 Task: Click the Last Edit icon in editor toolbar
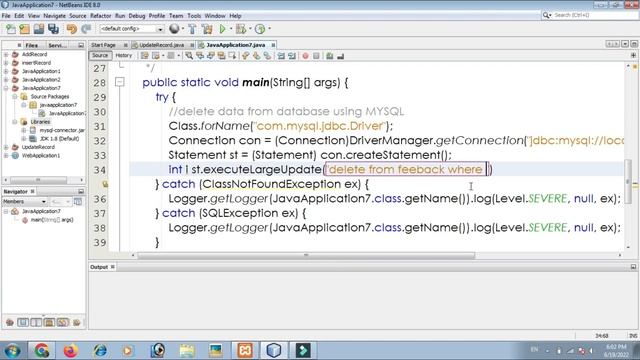click(x=144, y=56)
